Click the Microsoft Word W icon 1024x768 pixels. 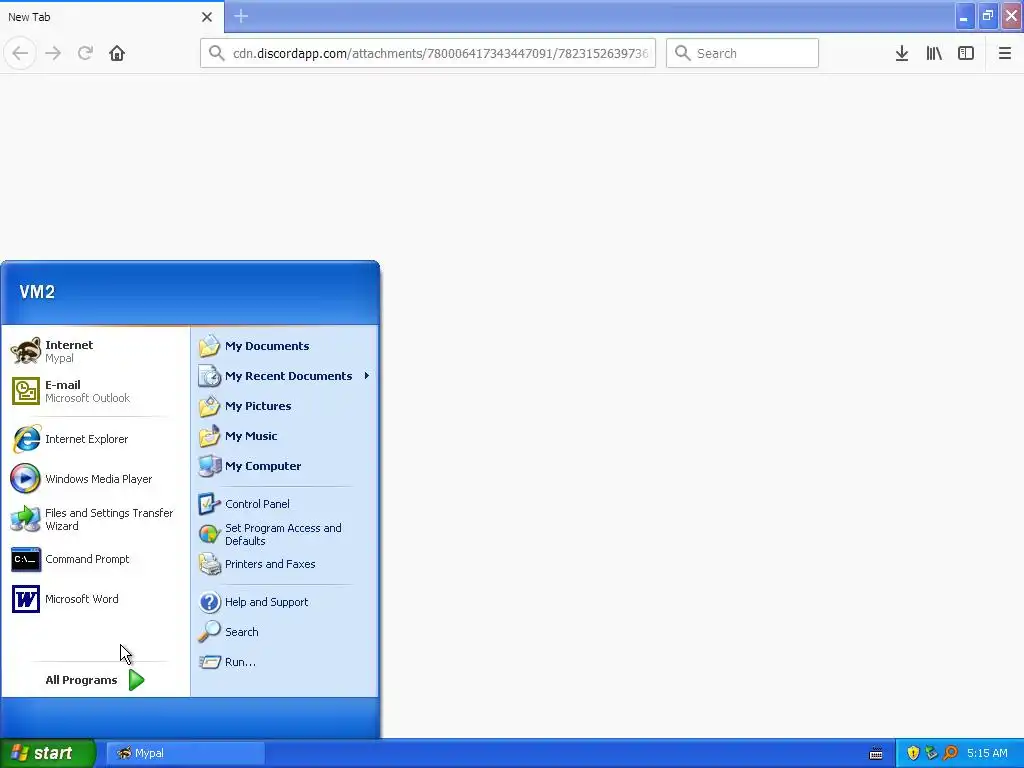click(25, 599)
